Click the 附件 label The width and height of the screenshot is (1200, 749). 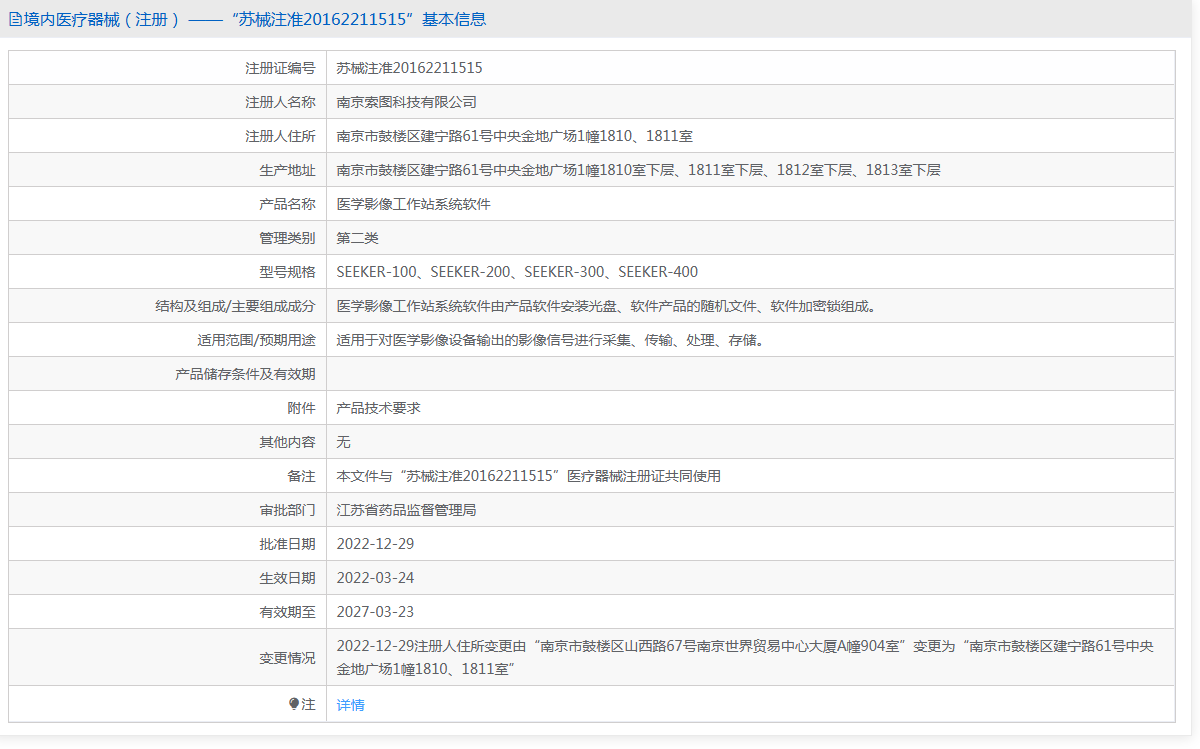(302, 408)
